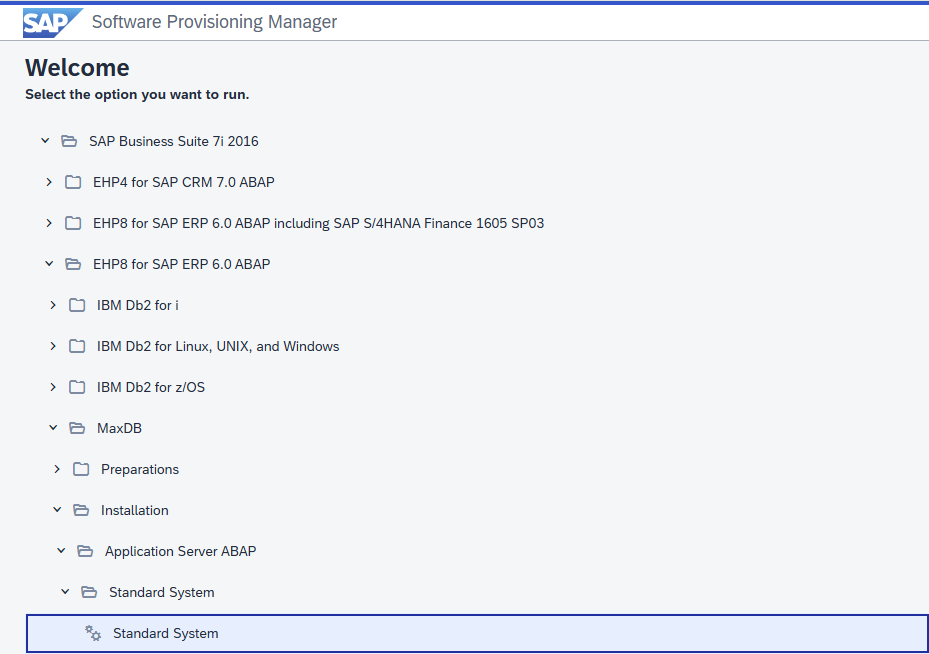Click folder icon beside Preparations
The height and width of the screenshot is (654, 929).
coord(81,469)
